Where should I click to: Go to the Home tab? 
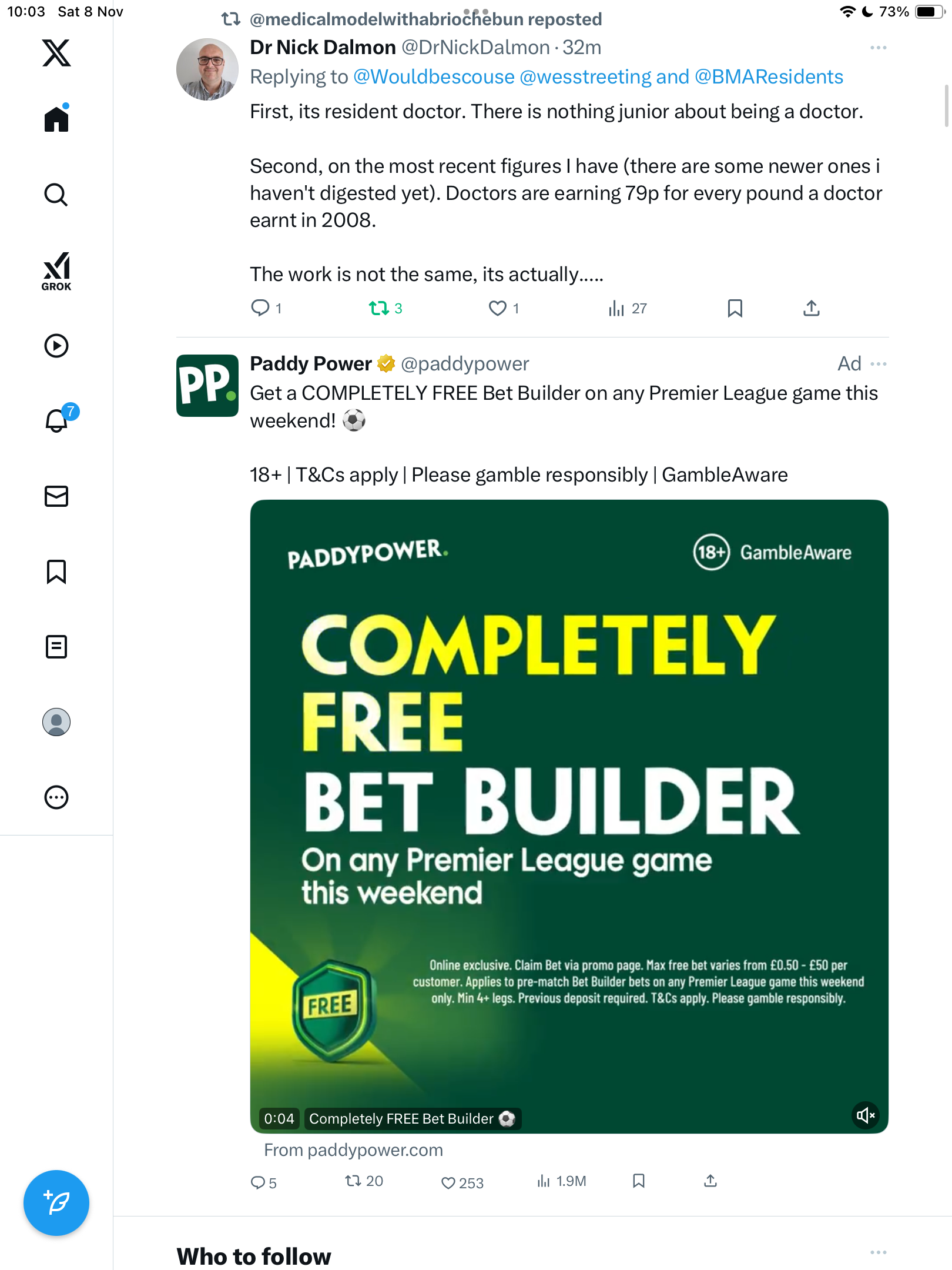click(x=56, y=119)
